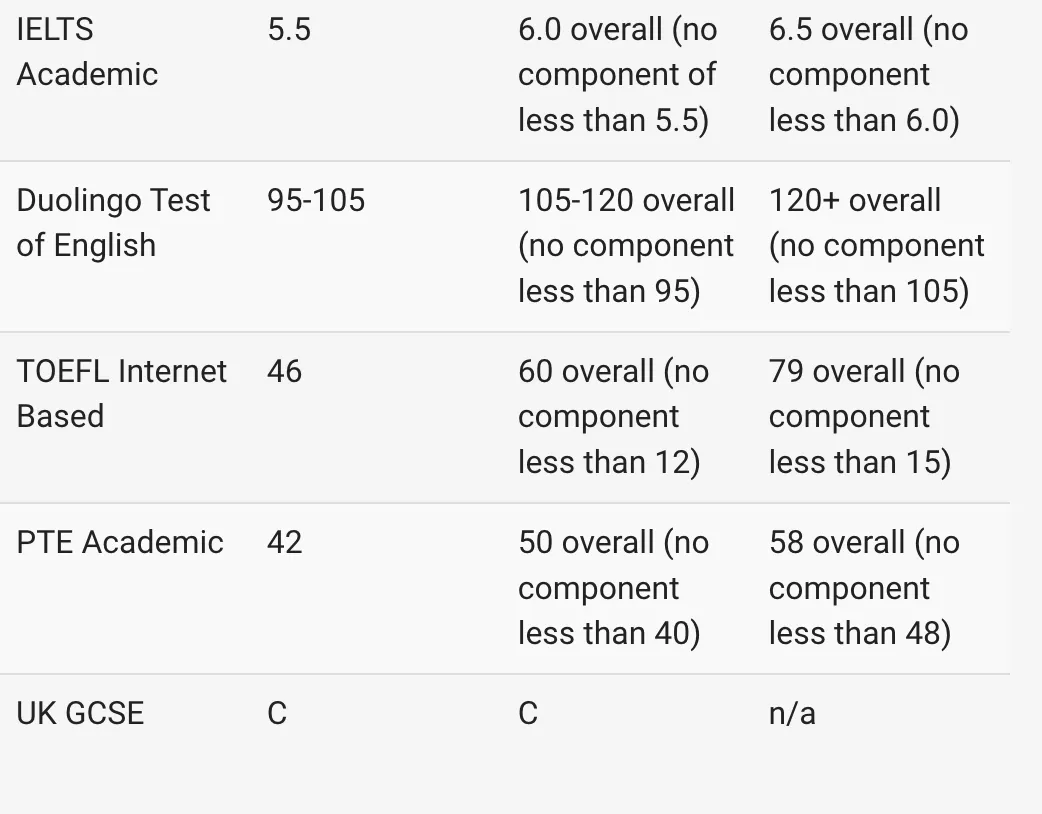1042x814 pixels.
Task: Select the 'n/a' cell in UK GCSE row
Action: (x=792, y=713)
